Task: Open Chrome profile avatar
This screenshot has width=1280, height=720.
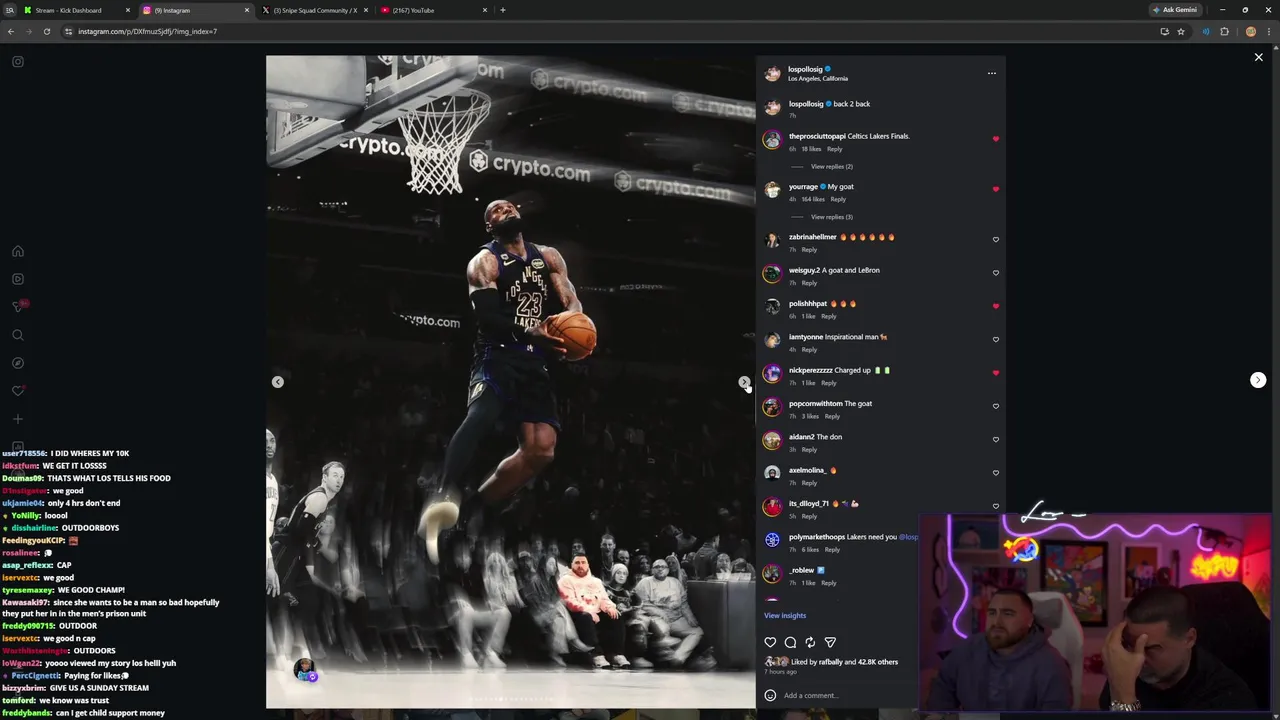Action: pos(1250,31)
